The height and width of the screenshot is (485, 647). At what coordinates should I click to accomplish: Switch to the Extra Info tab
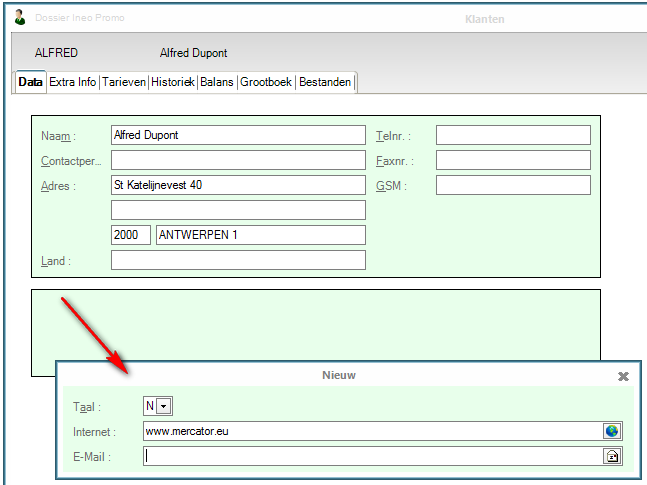click(x=73, y=82)
